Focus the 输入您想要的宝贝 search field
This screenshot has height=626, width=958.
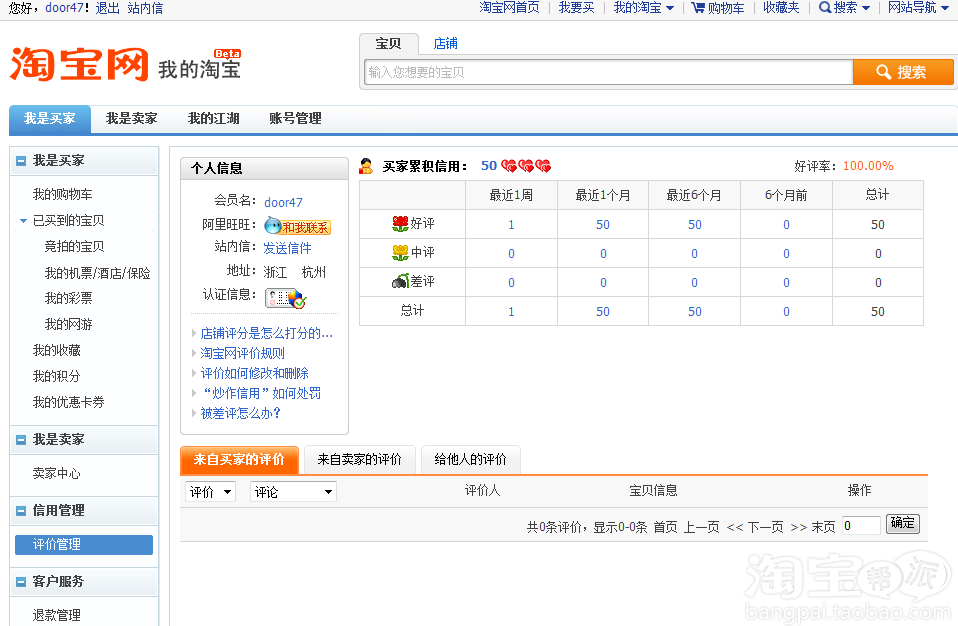point(608,72)
